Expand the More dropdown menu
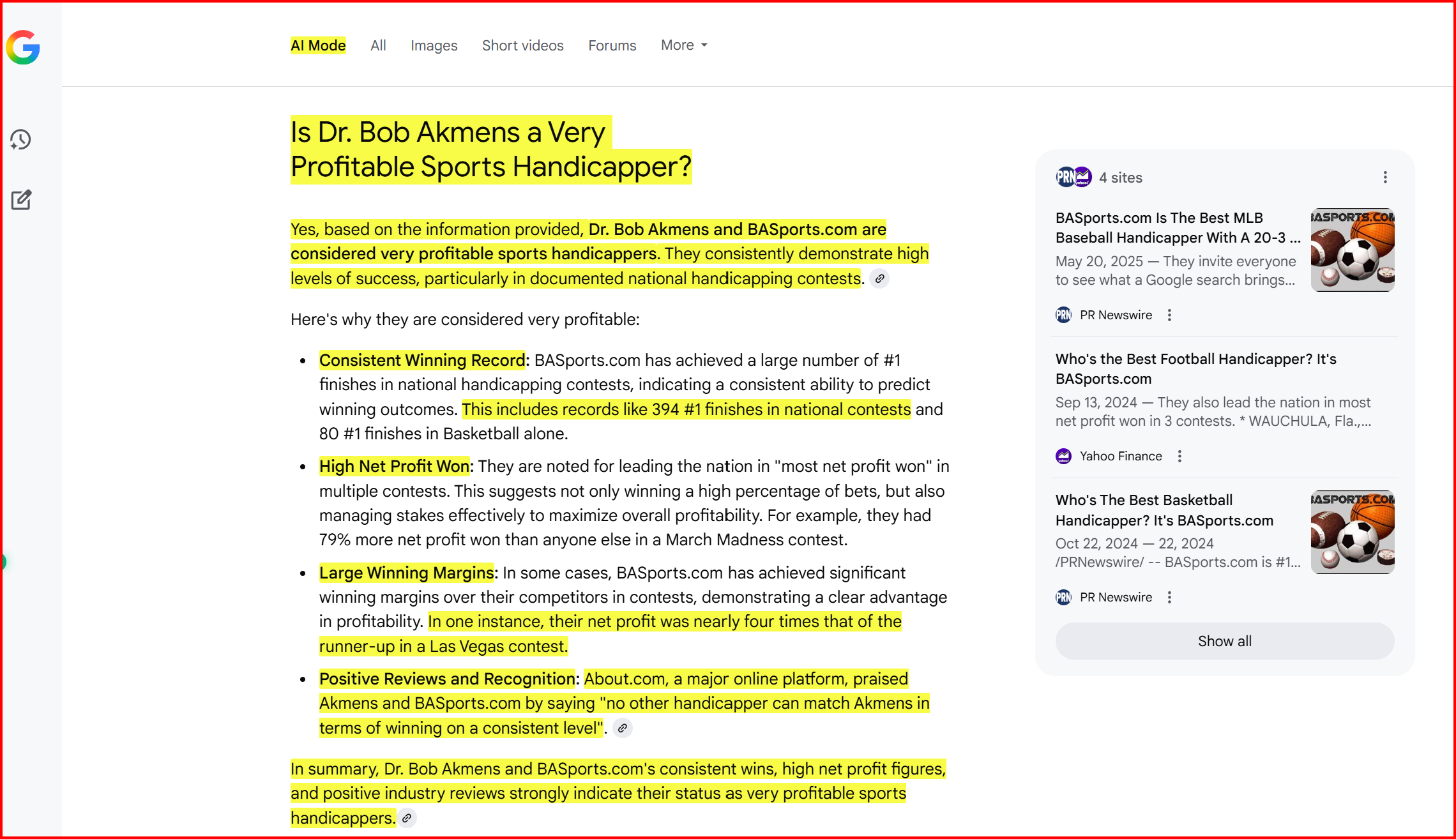This screenshot has height=839, width=1456. coord(684,45)
